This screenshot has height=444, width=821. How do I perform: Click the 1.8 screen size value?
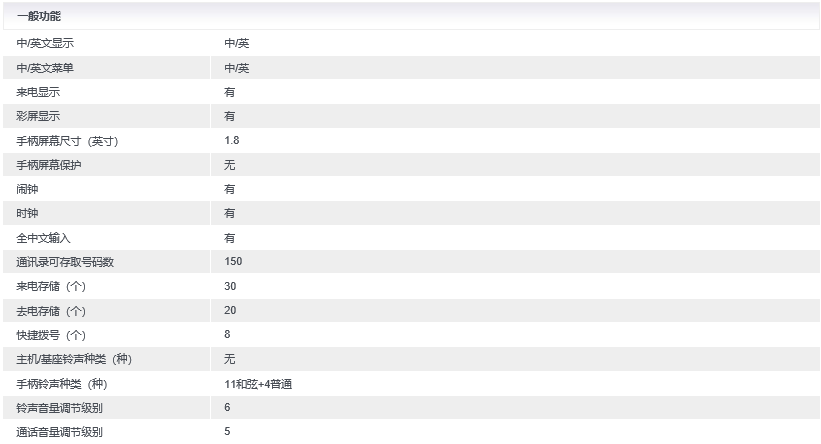pyautogui.click(x=231, y=140)
